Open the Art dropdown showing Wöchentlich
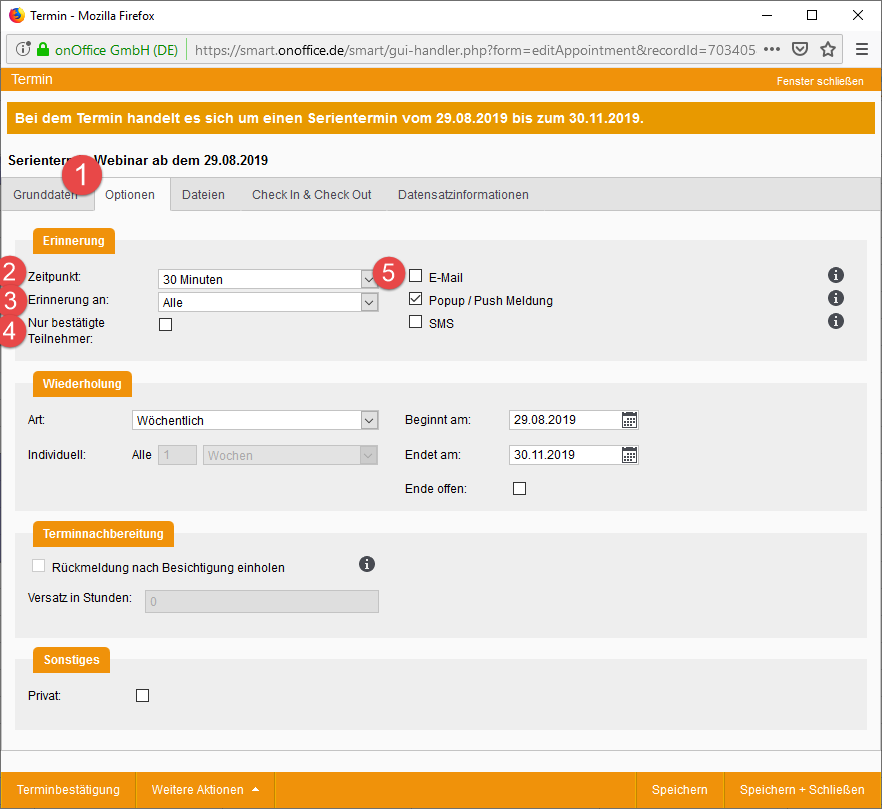Image resolution: width=882 pixels, height=809 pixels. pos(255,421)
